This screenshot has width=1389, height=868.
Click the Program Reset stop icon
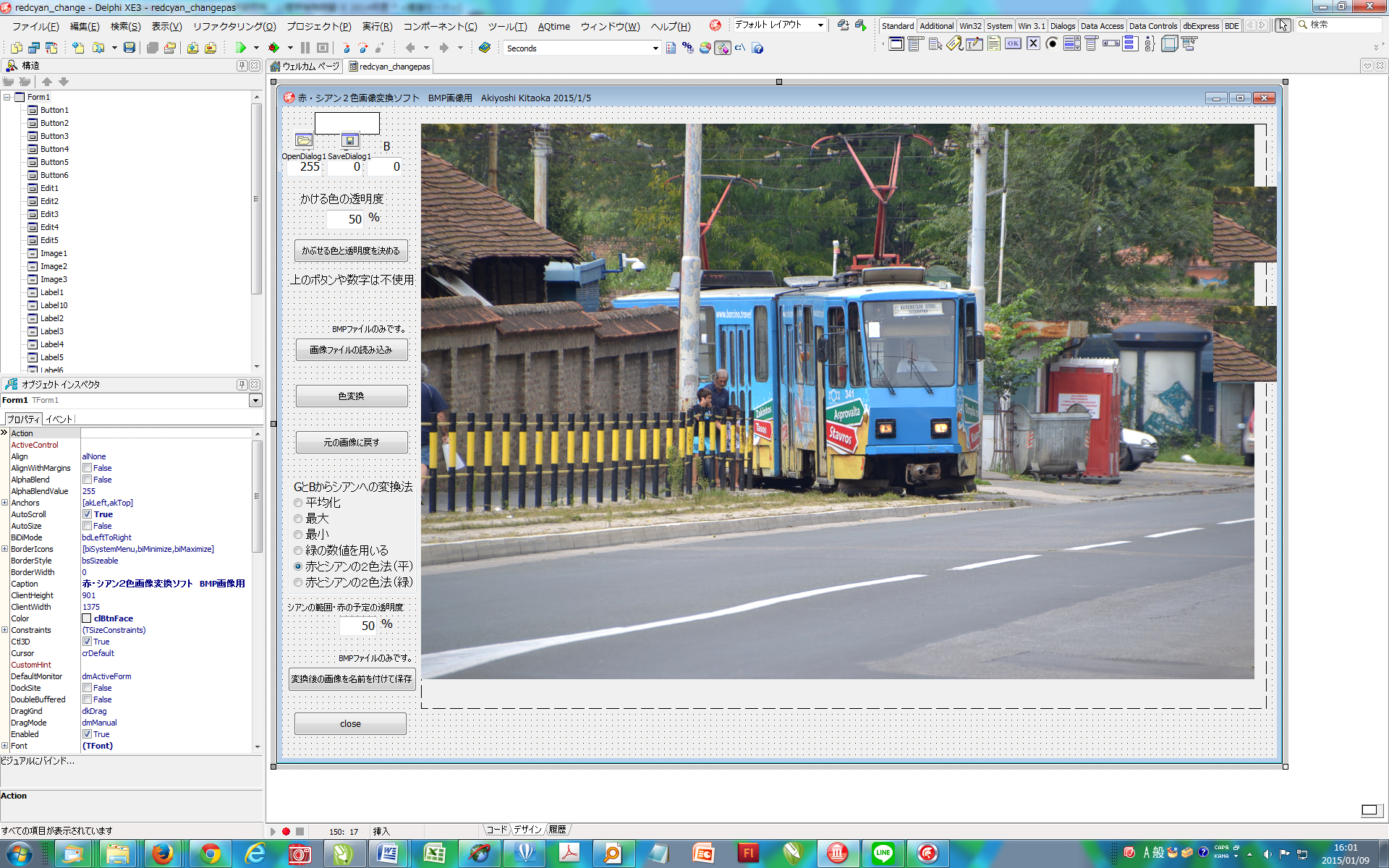323,48
